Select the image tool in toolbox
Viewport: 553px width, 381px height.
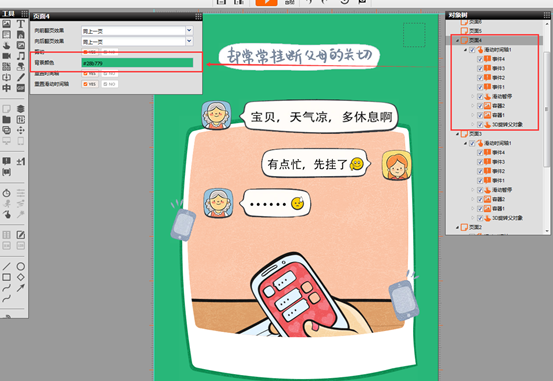[x=6, y=24]
